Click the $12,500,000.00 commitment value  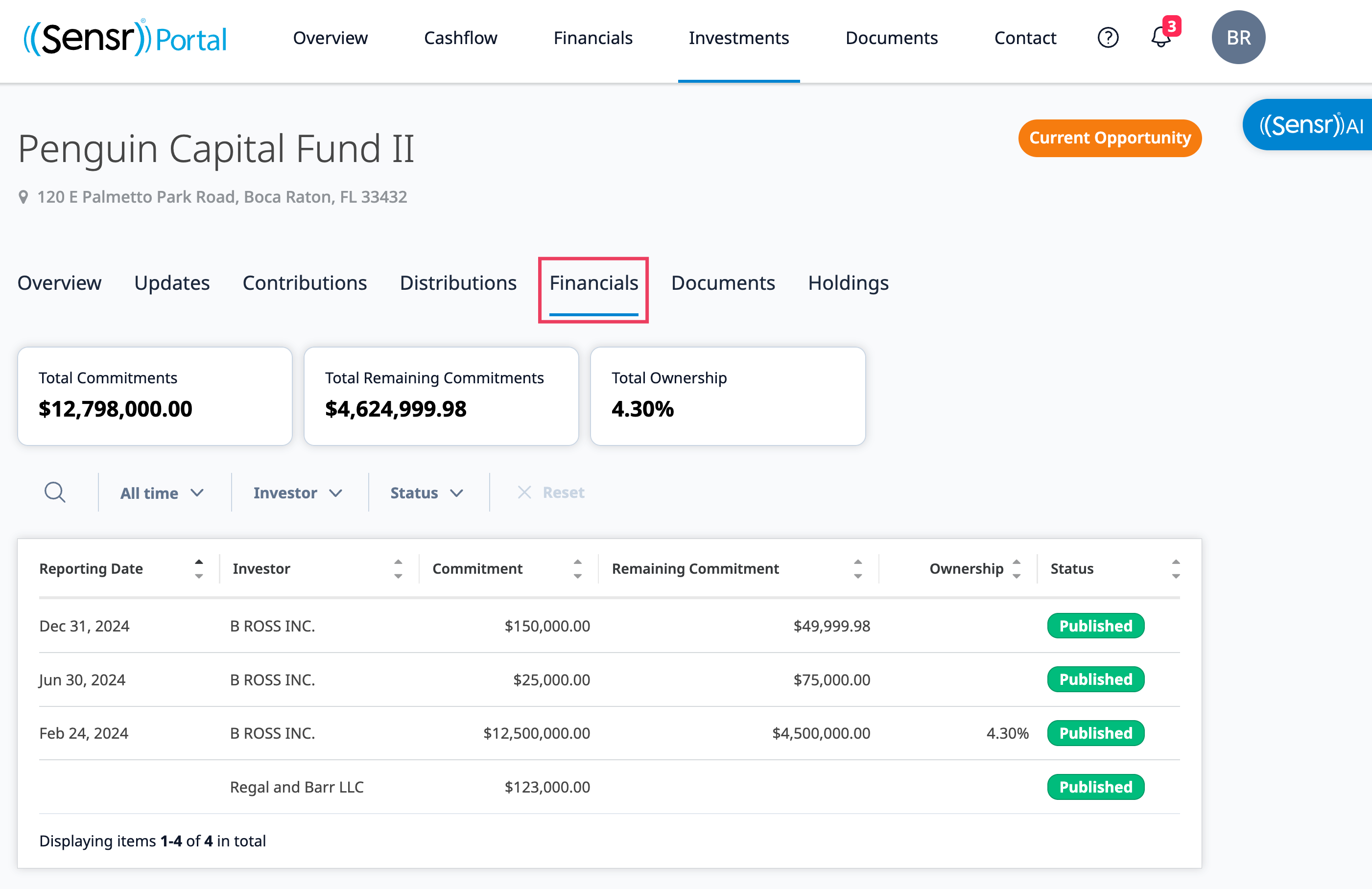tap(537, 733)
